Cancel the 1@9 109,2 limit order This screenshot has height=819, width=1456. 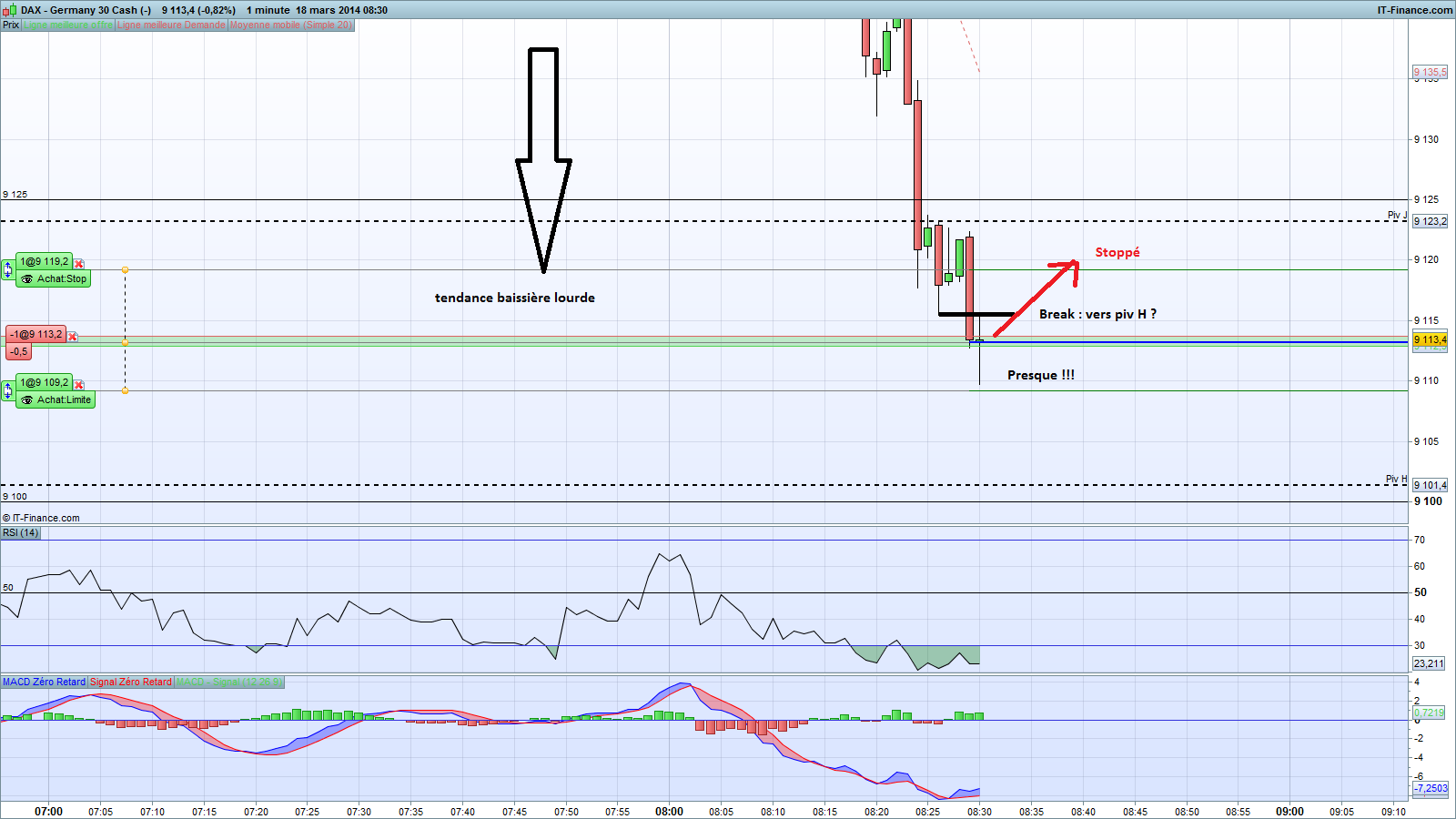[79, 385]
